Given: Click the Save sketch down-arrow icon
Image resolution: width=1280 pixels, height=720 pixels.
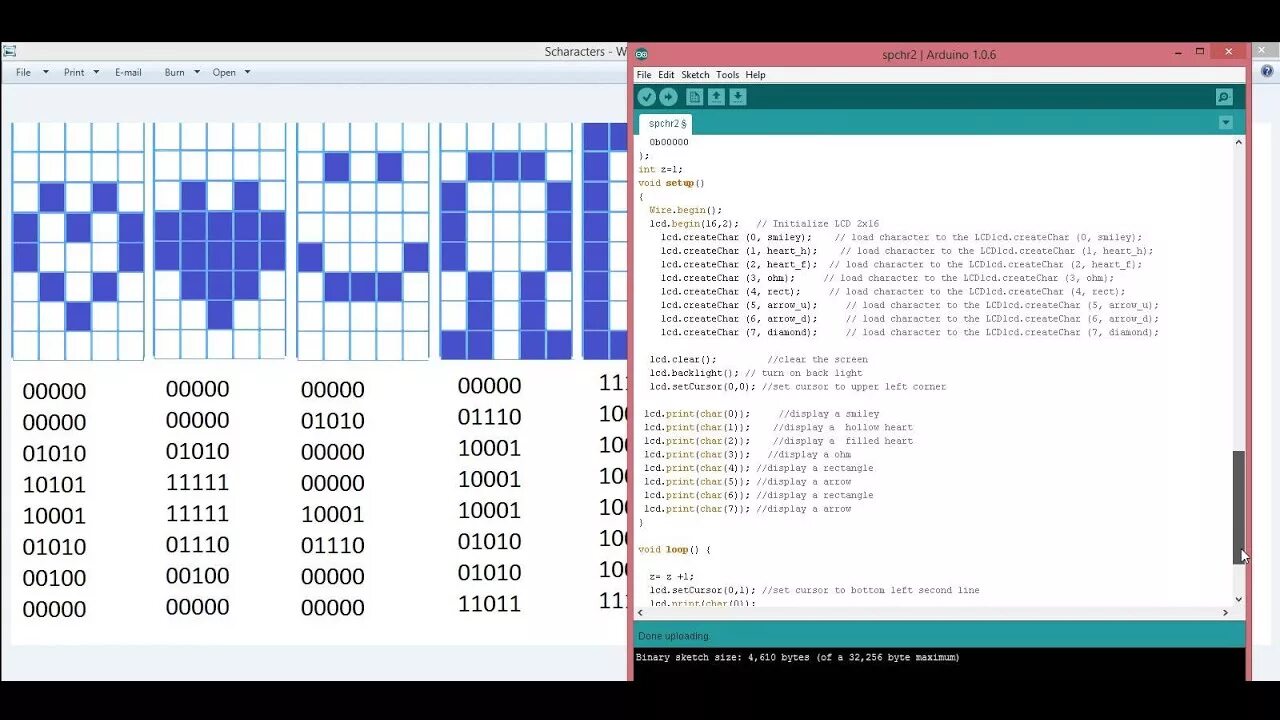Looking at the screenshot, I should pos(737,97).
